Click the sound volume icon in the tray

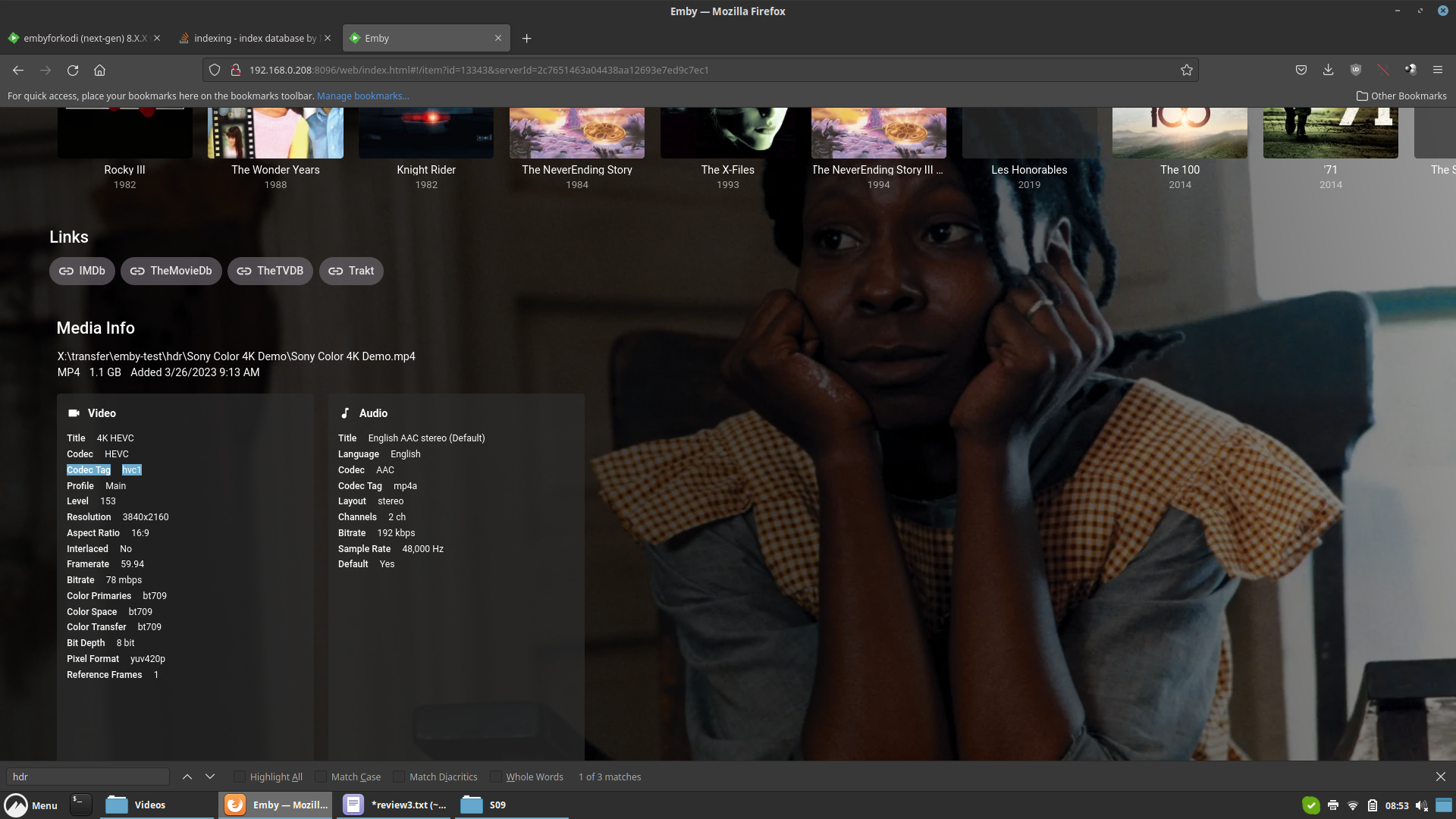[x=1420, y=805]
